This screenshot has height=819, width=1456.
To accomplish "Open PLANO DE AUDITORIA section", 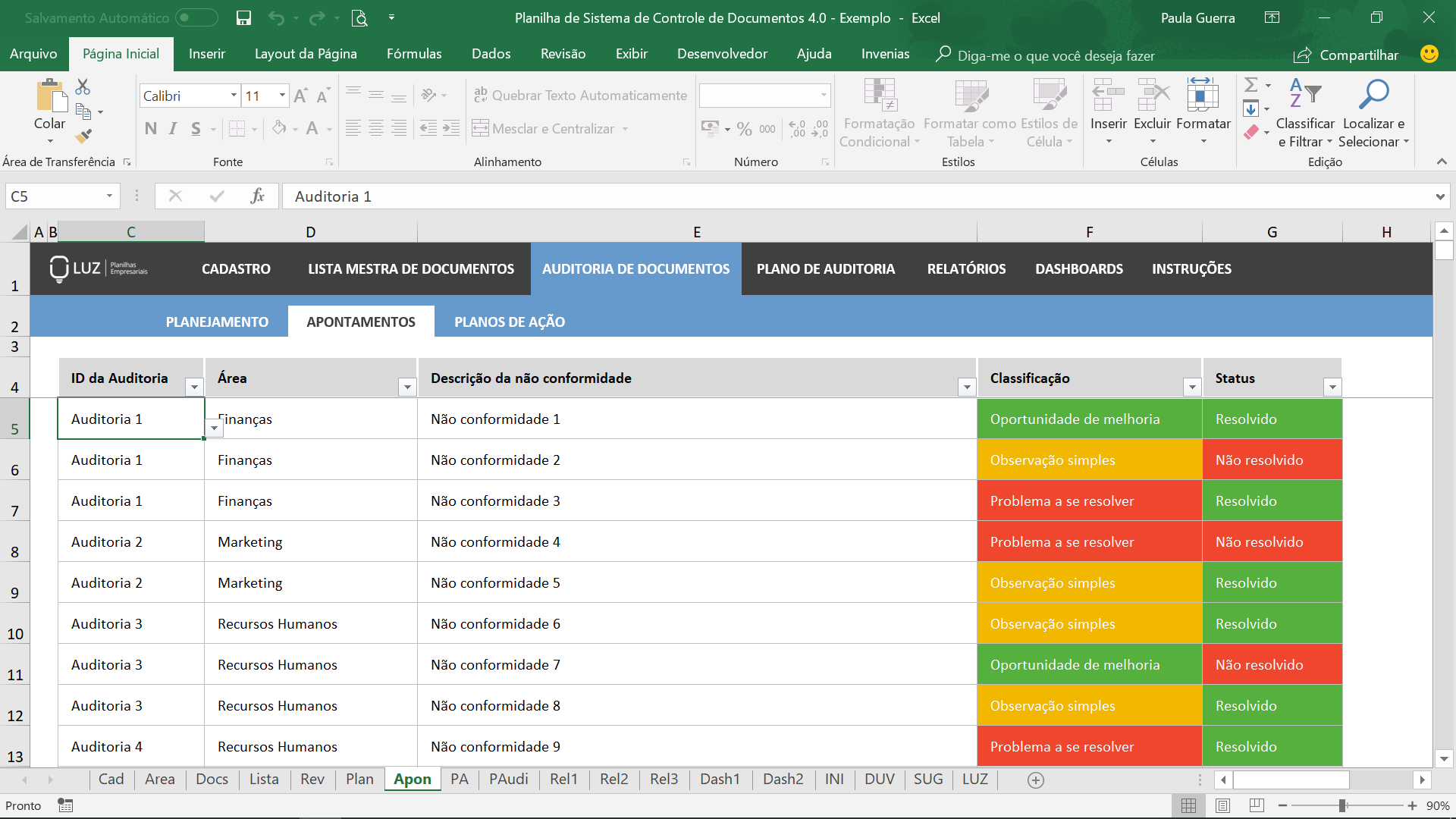I will click(826, 268).
